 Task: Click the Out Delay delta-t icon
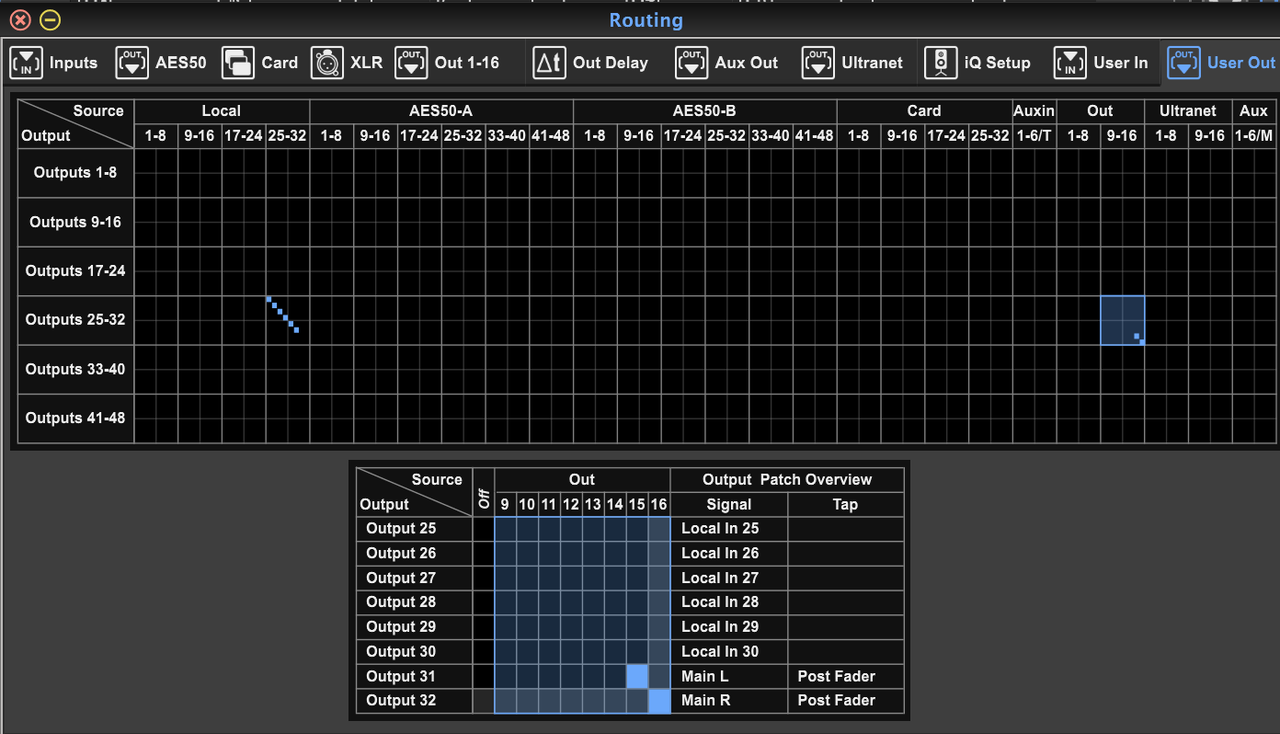pos(549,63)
